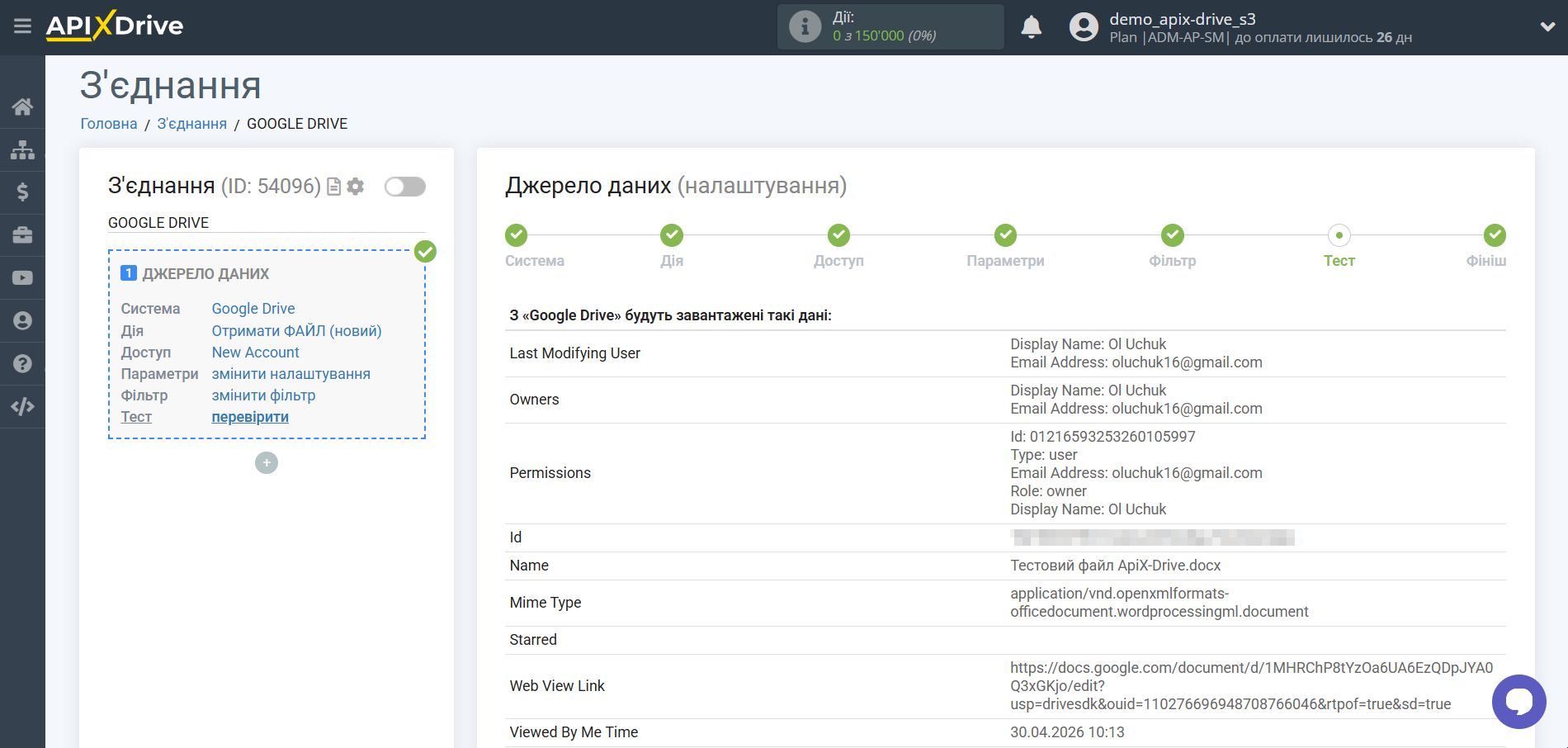Click the Last Modifying User row label
Viewport: 1568px width, 748px height.
(x=574, y=353)
